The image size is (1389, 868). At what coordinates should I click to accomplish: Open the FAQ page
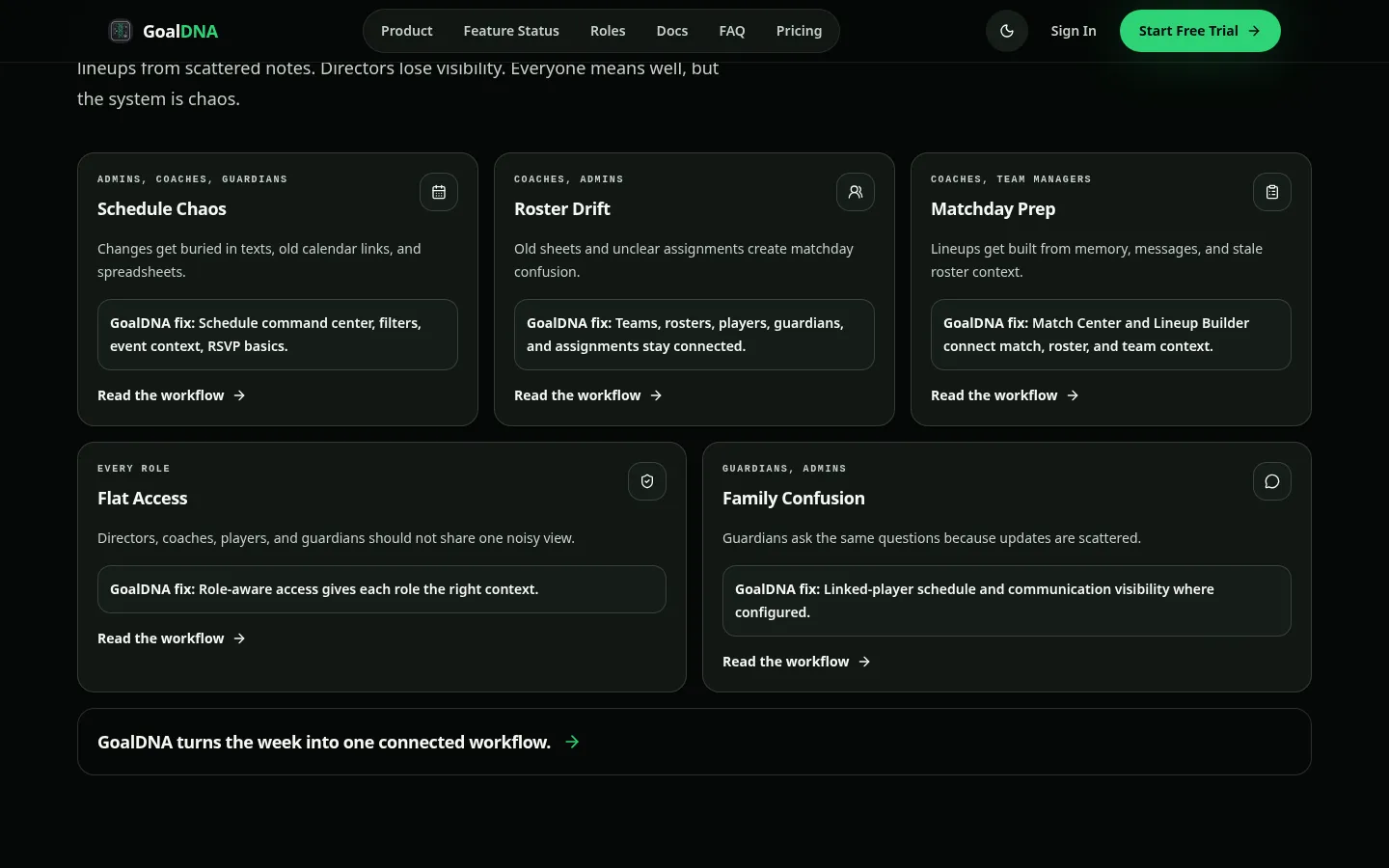[732, 31]
